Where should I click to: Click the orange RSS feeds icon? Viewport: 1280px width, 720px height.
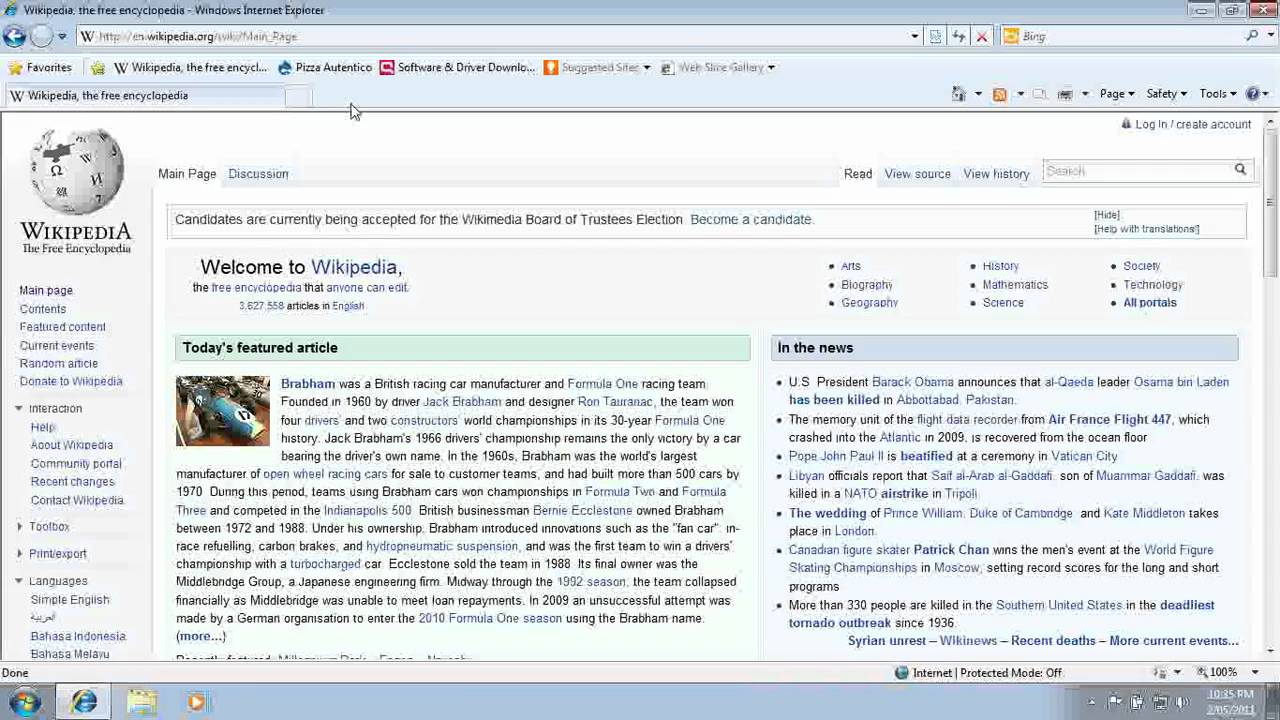(999, 93)
